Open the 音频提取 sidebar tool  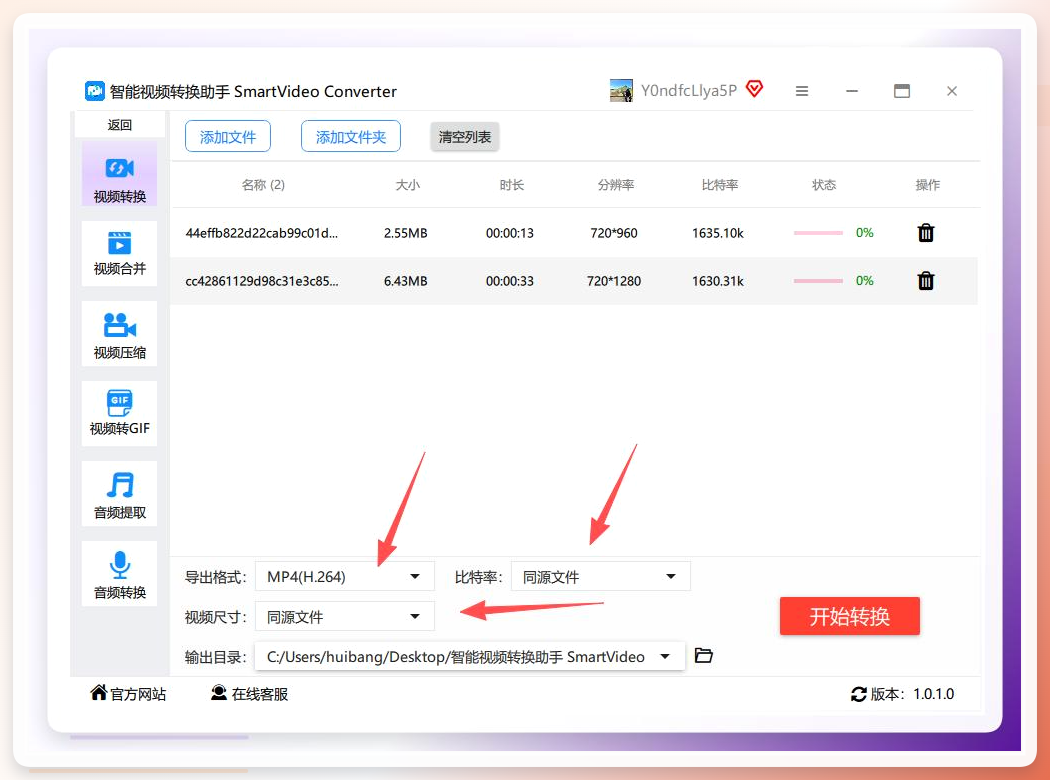point(119,493)
